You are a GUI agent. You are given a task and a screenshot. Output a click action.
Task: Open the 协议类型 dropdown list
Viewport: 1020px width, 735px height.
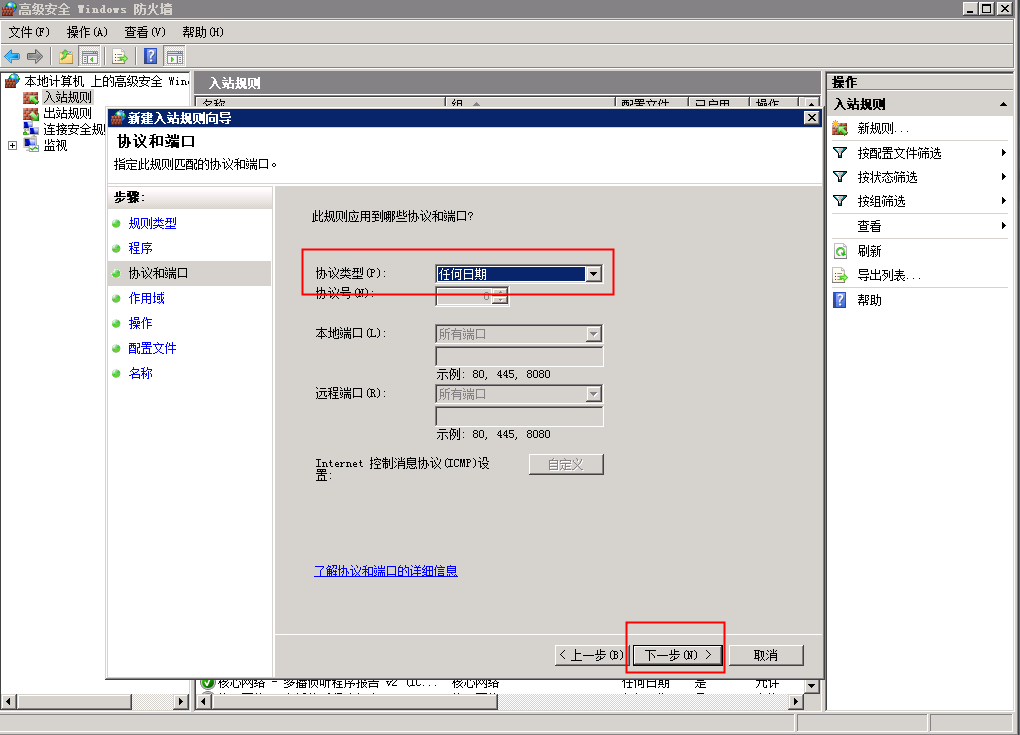[x=594, y=274]
